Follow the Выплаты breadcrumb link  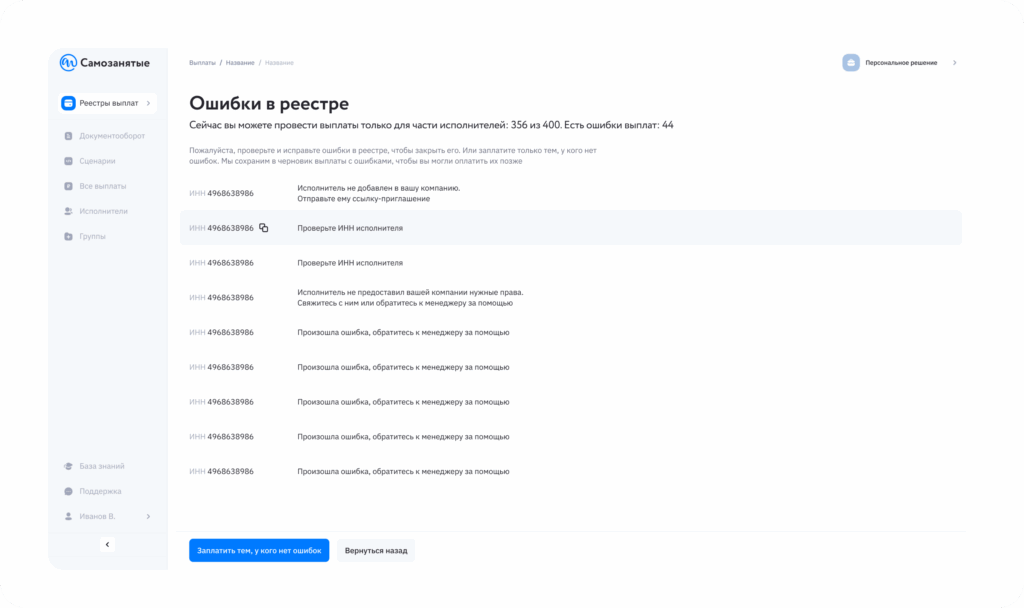click(202, 63)
